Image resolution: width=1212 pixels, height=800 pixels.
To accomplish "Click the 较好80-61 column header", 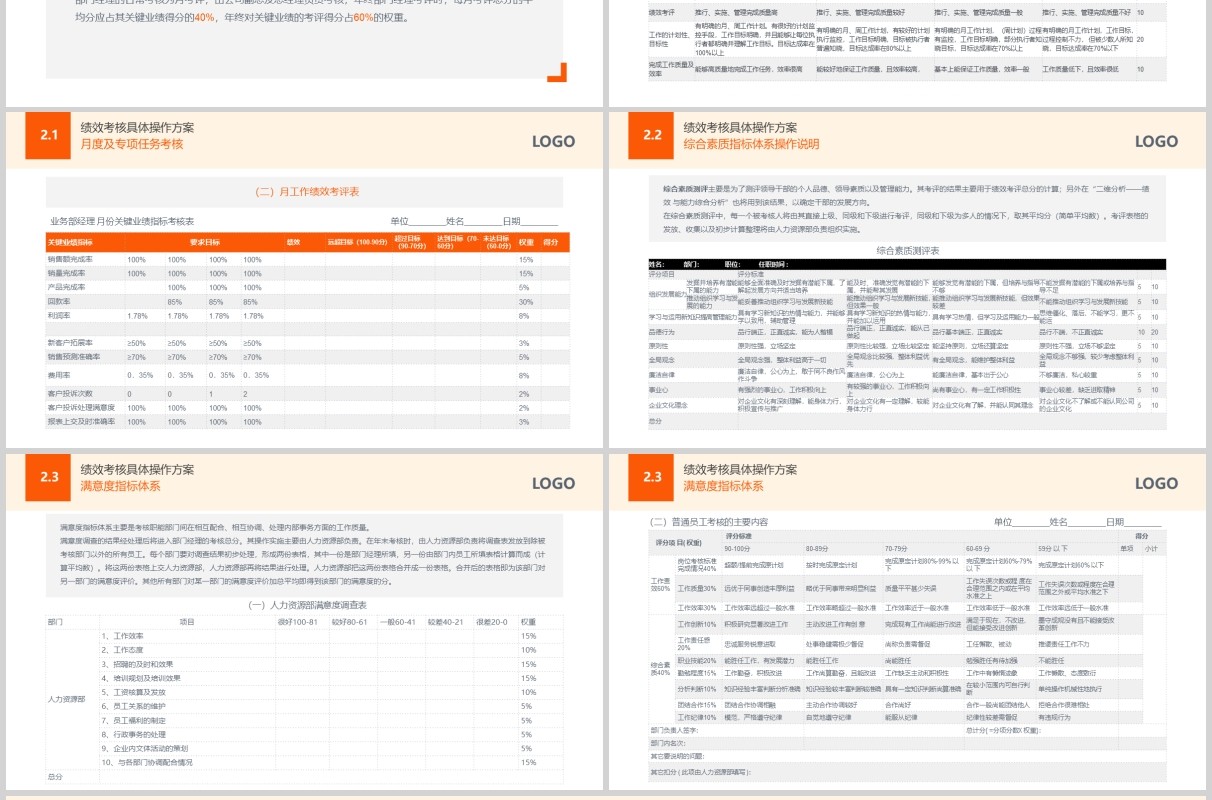I will [x=349, y=622].
